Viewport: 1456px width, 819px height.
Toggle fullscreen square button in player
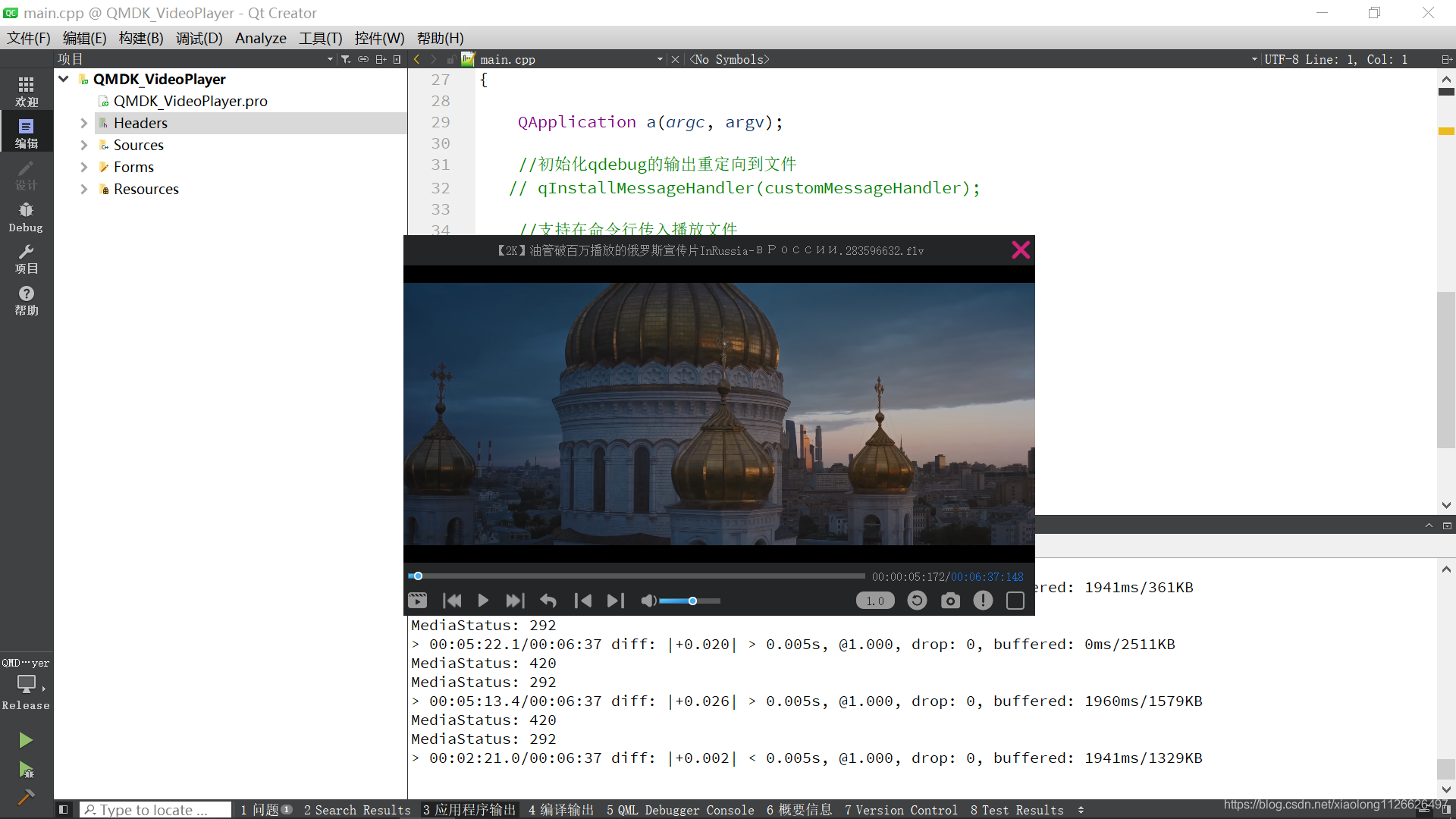pyautogui.click(x=1015, y=601)
